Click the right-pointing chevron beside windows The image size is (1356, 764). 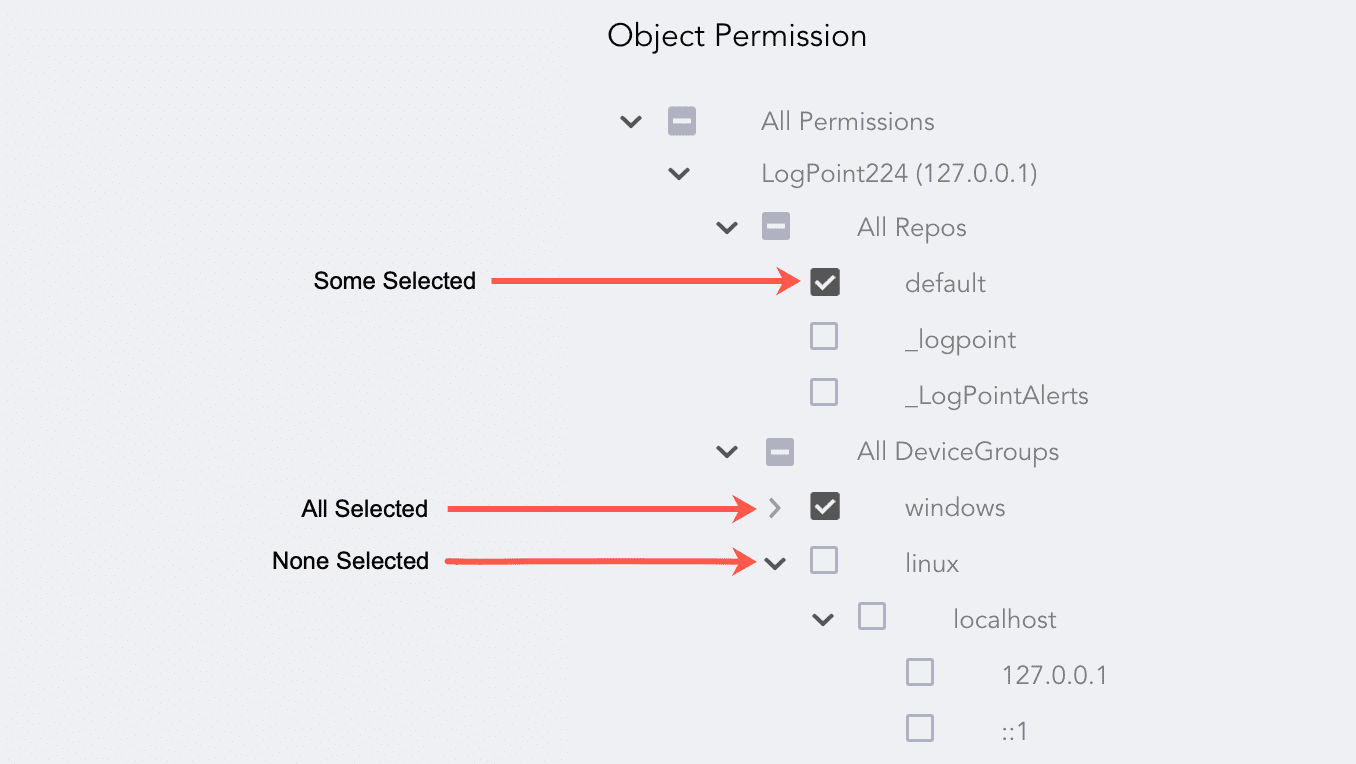[x=775, y=508]
